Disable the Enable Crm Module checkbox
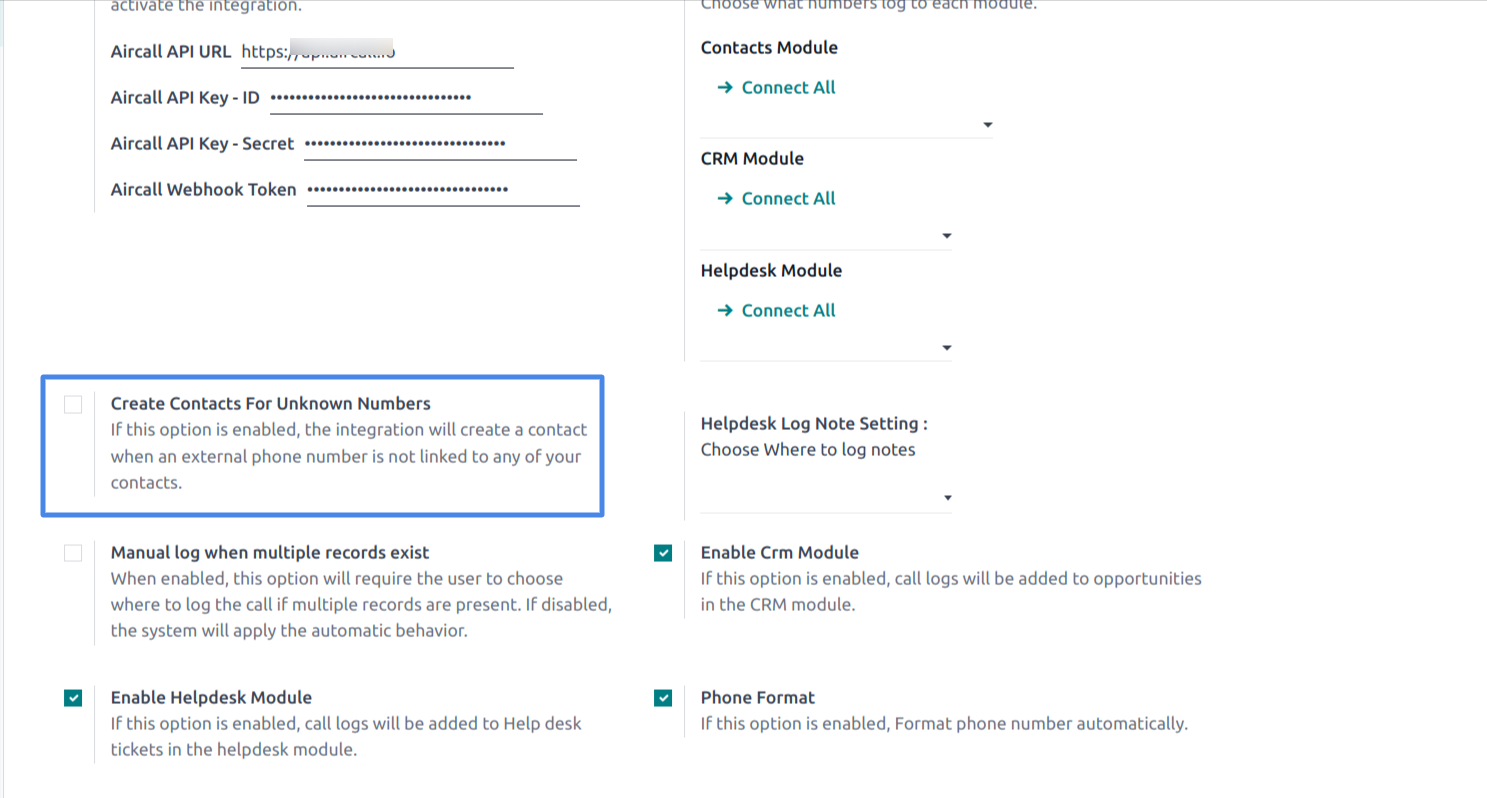Viewport: 1487px width, 798px height. click(663, 553)
